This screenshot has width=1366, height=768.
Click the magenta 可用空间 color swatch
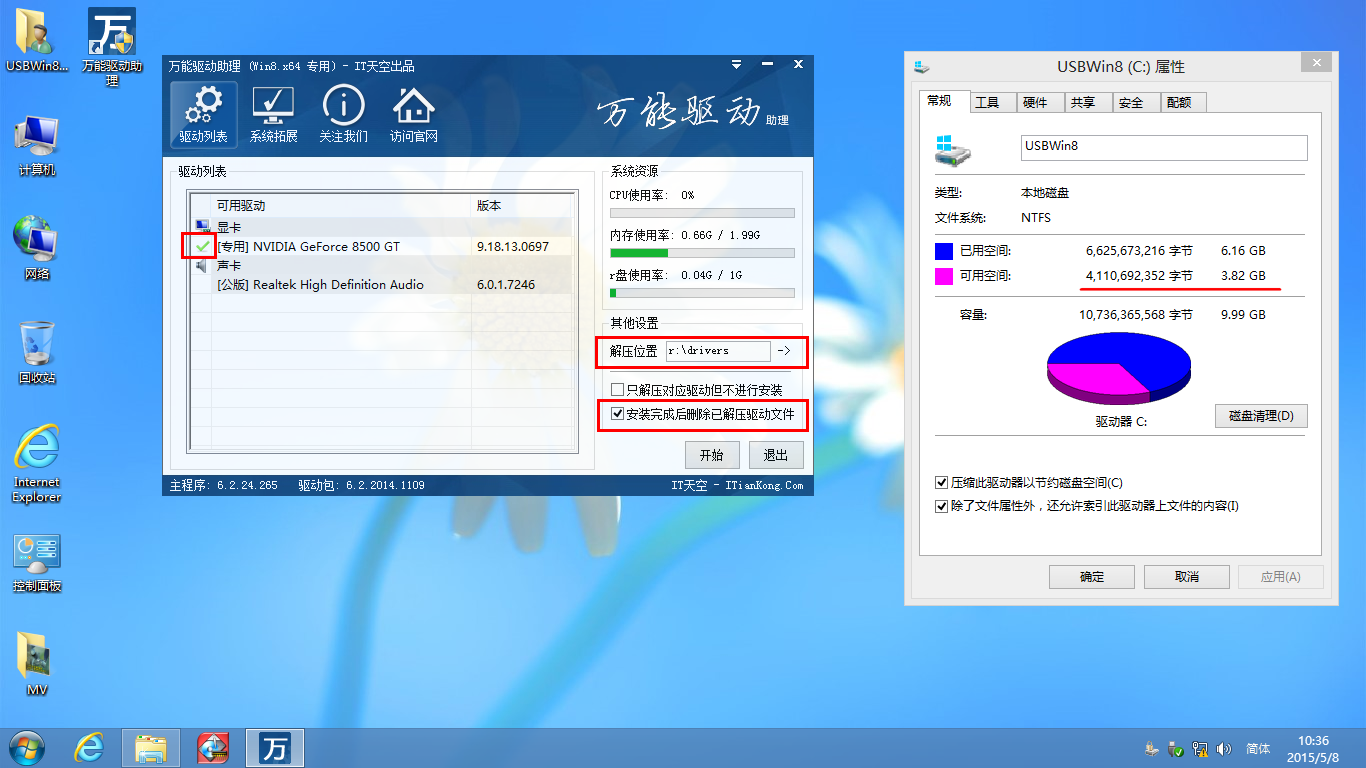point(944,276)
